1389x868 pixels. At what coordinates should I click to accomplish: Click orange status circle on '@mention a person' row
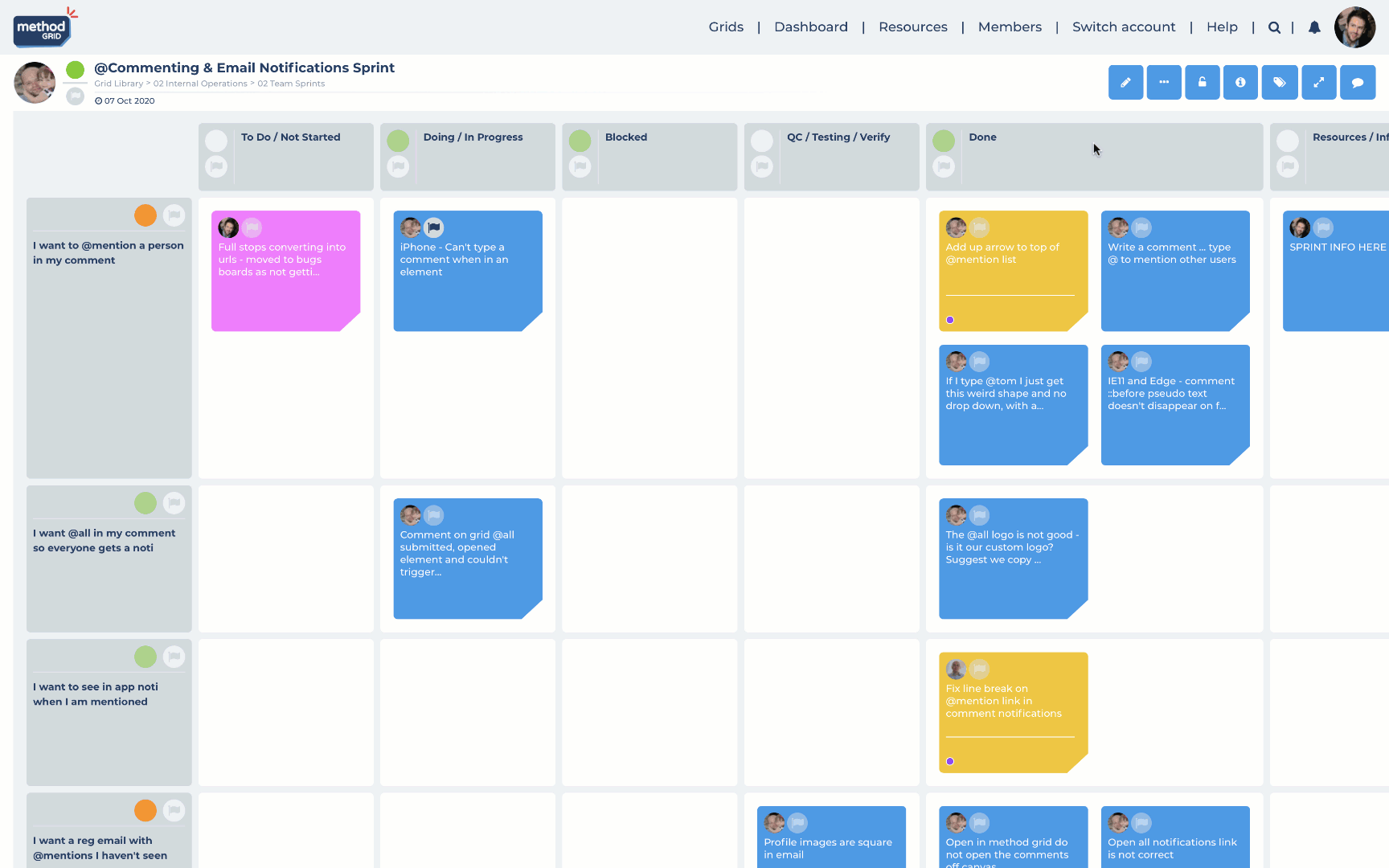pos(145,215)
